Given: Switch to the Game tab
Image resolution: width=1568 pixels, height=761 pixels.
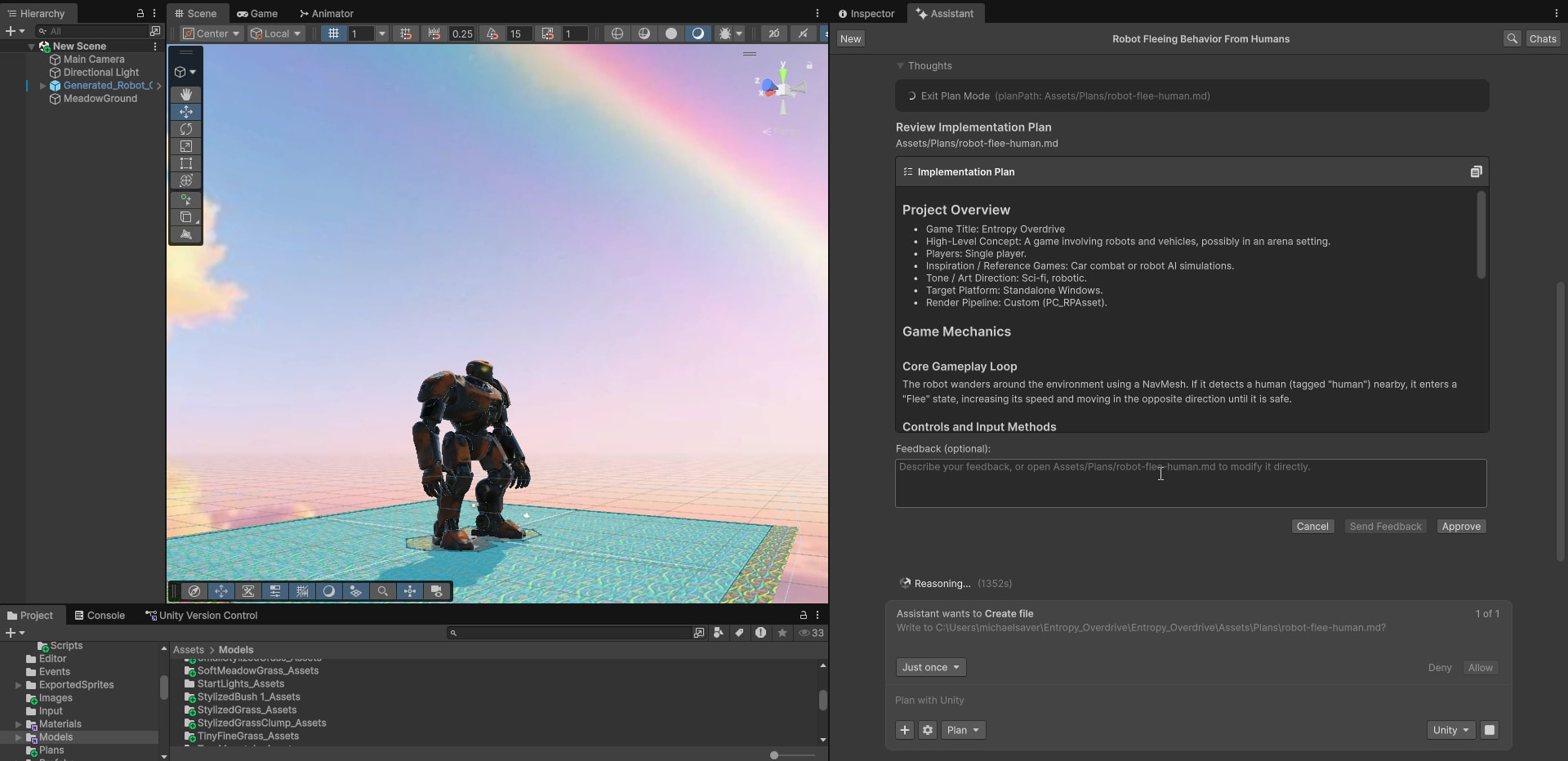Looking at the screenshot, I should click(x=257, y=13).
